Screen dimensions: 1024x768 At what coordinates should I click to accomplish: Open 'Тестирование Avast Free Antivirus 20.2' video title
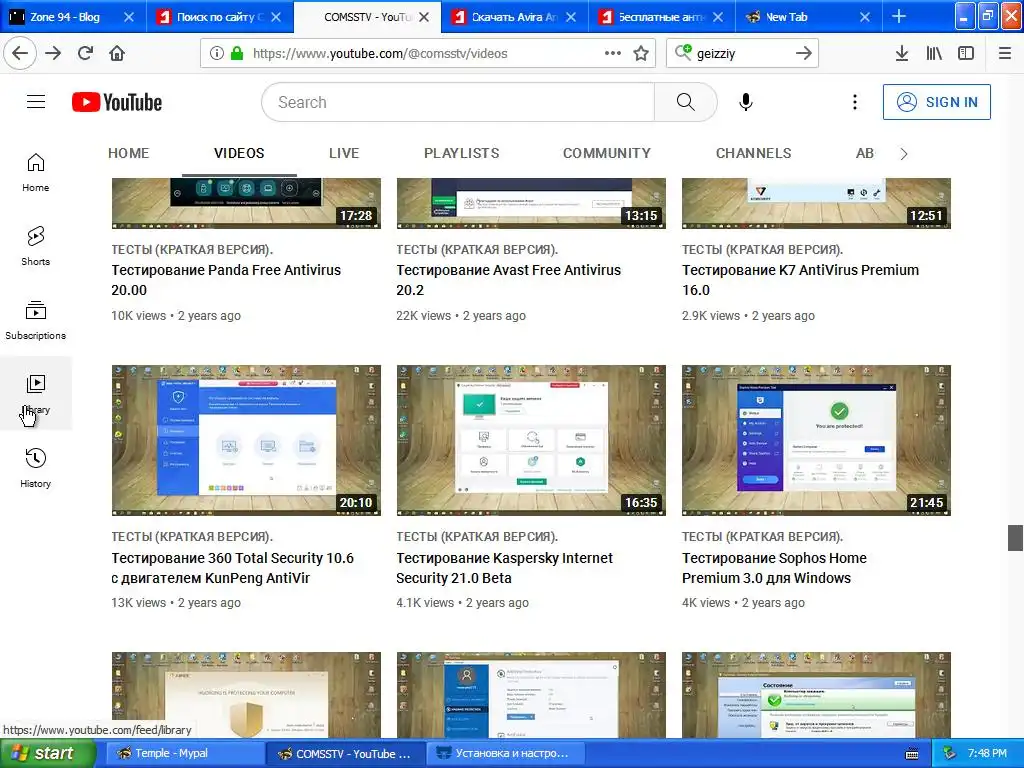tap(508, 280)
